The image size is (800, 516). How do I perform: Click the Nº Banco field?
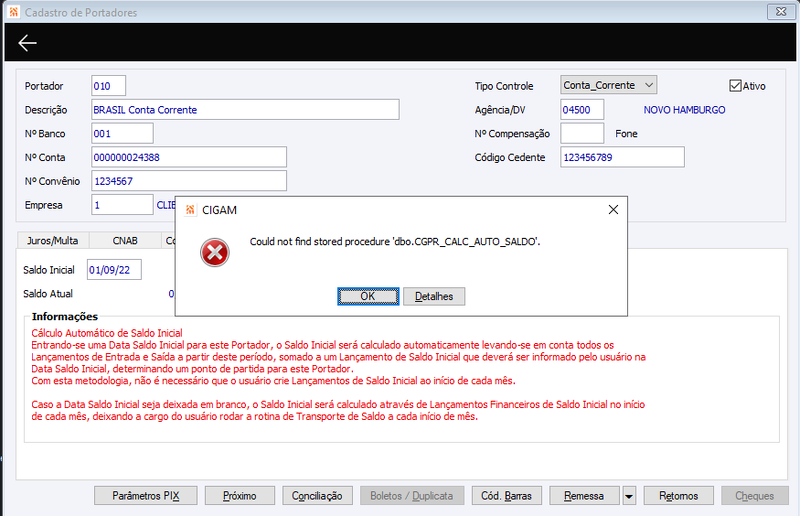click(x=122, y=134)
